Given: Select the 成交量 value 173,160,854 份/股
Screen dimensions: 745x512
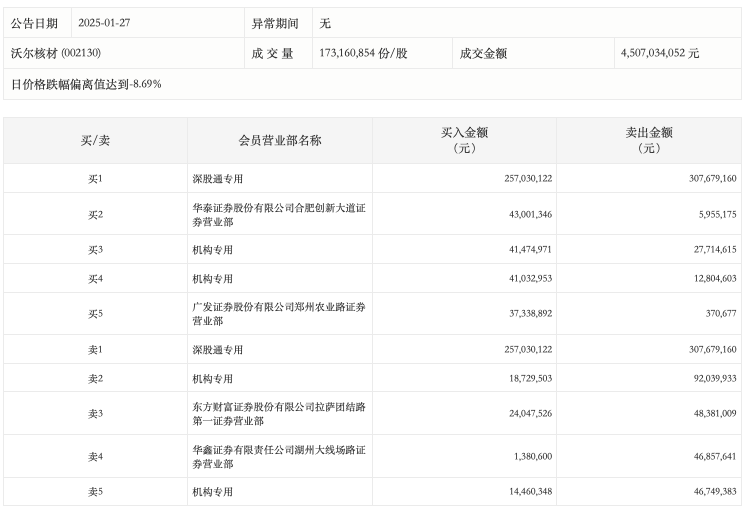Looking at the screenshot, I should (363, 53).
